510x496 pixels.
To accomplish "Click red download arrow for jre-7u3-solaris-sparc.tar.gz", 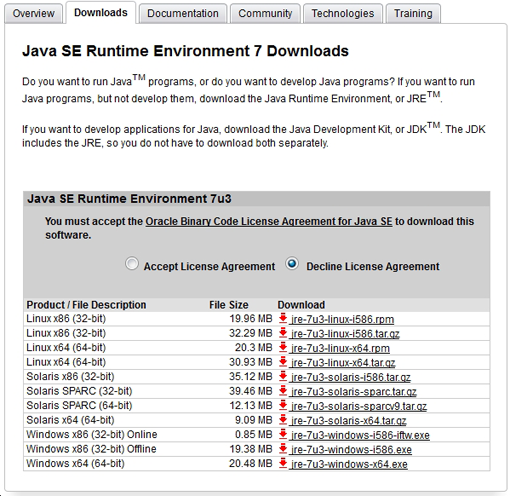I will 283,391.
